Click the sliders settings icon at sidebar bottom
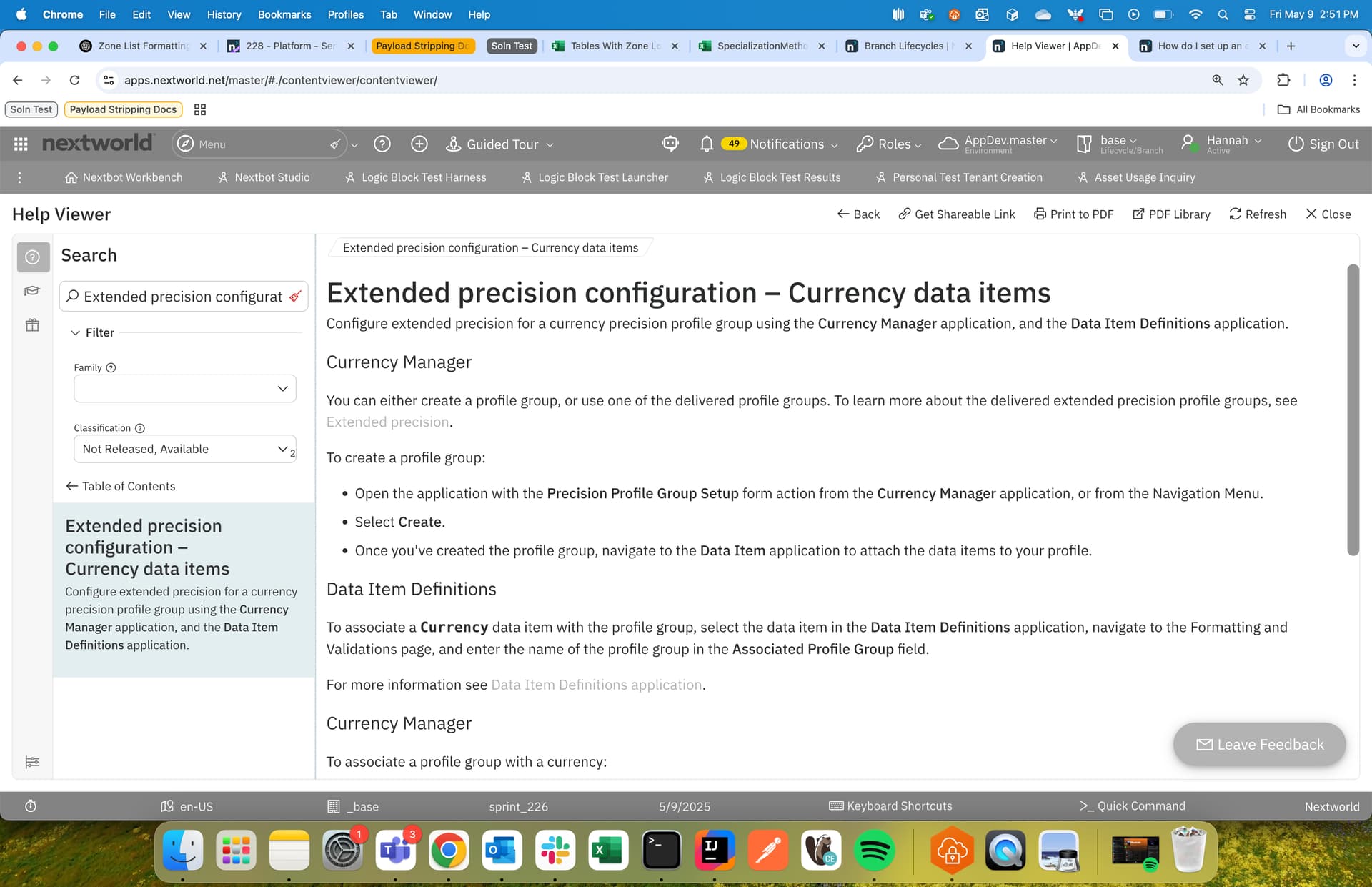The image size is (1372, 887). 32,762
